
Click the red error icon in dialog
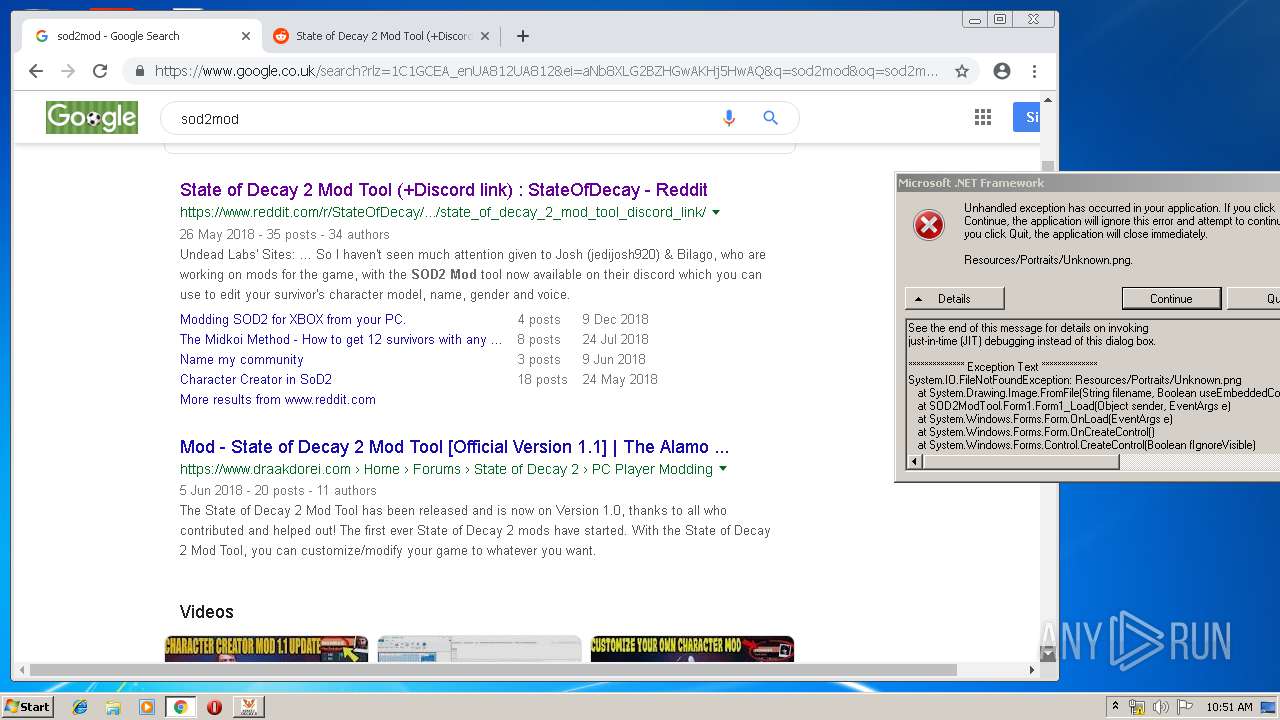click(x=929, y=225)
